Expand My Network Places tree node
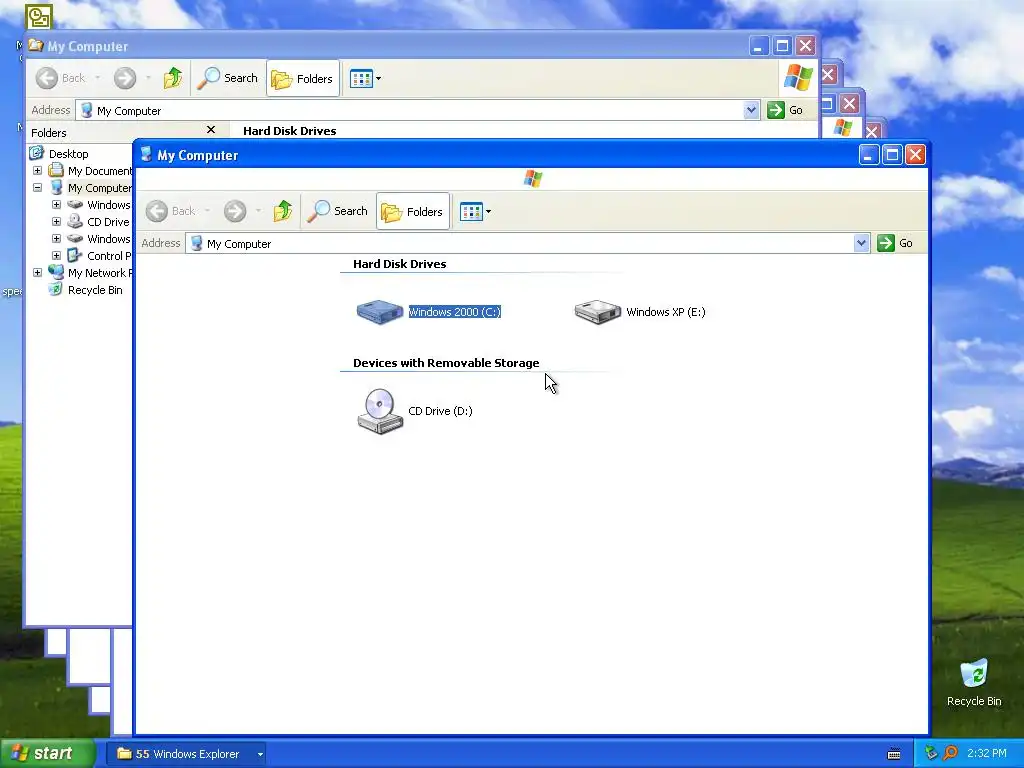This screenshot has height=768, width=1024. [37, 272]
